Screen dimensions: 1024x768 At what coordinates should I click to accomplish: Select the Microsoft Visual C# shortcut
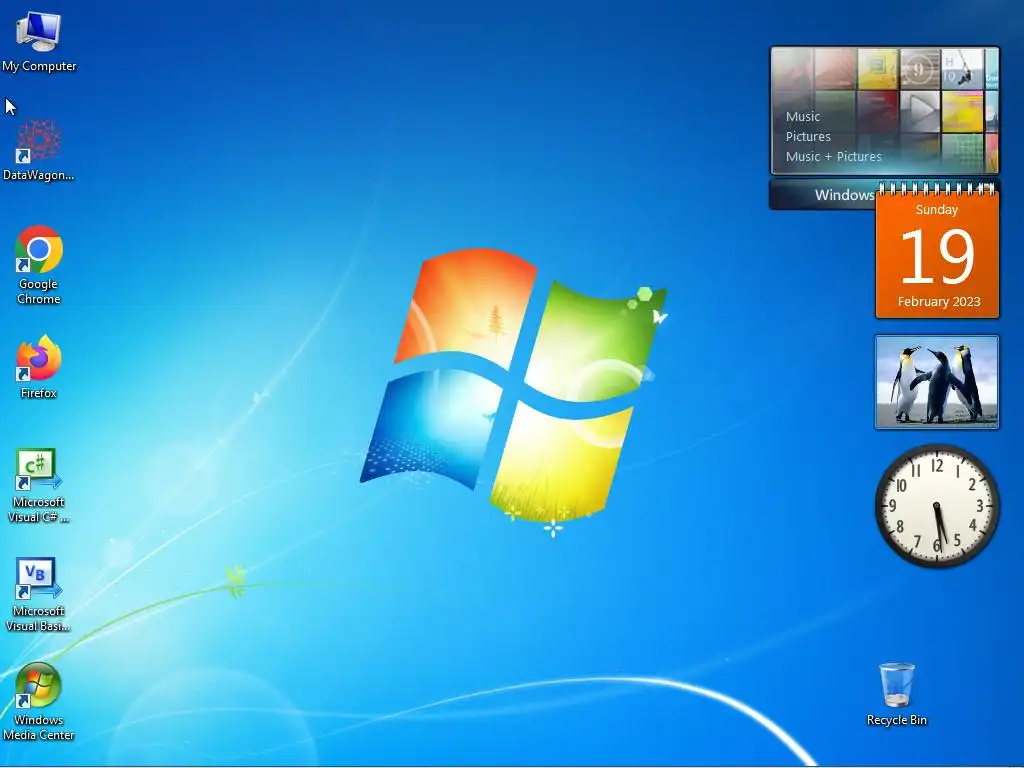pyautogui.click(x=39, y=485)
